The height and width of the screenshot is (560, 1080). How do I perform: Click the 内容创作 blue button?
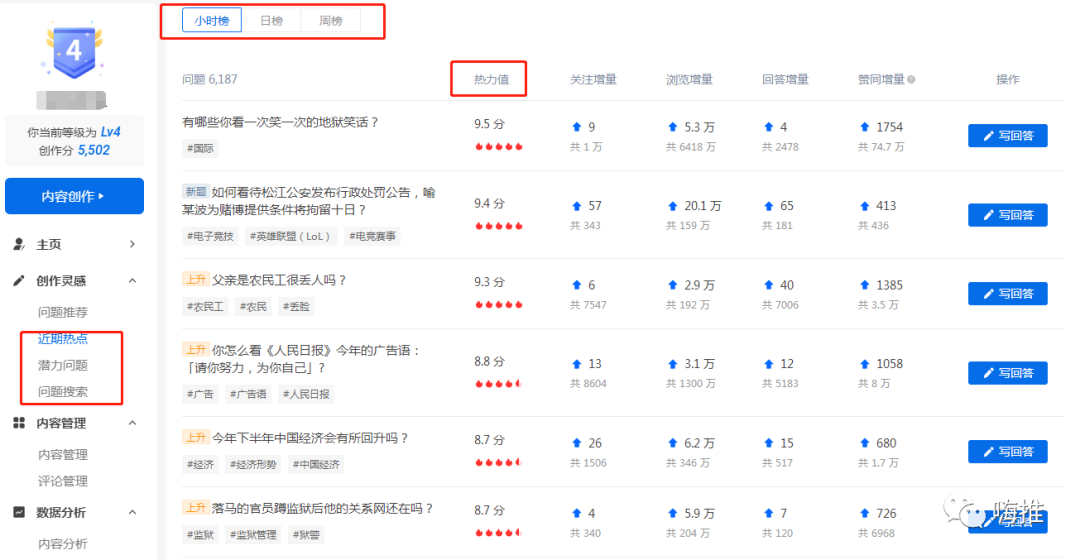coord(74,196)
